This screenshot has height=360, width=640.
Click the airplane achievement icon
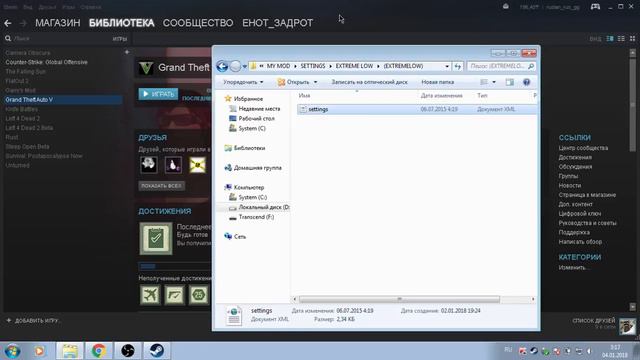150,295
